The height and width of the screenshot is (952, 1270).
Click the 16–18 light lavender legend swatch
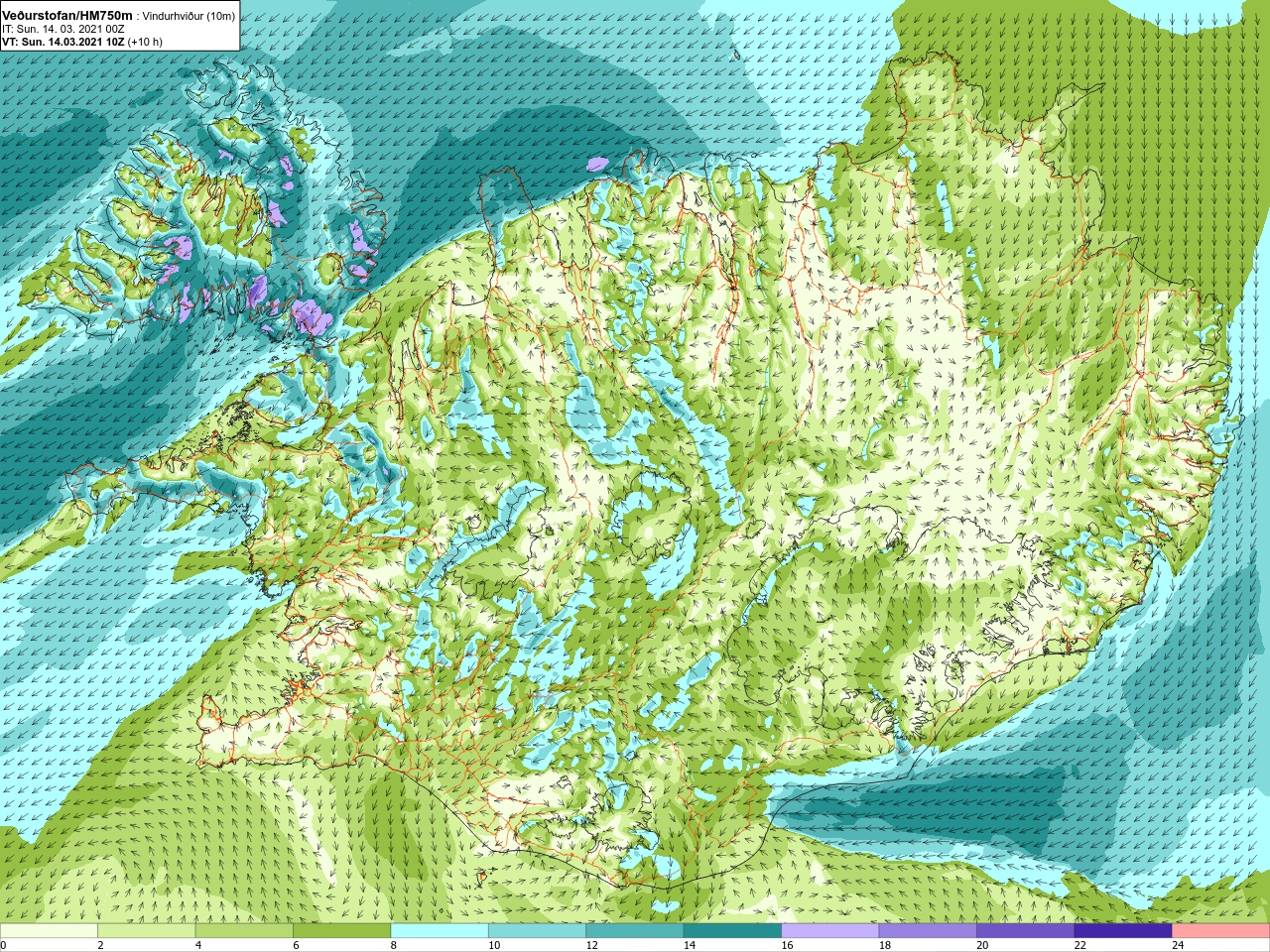tap(830, 931)
